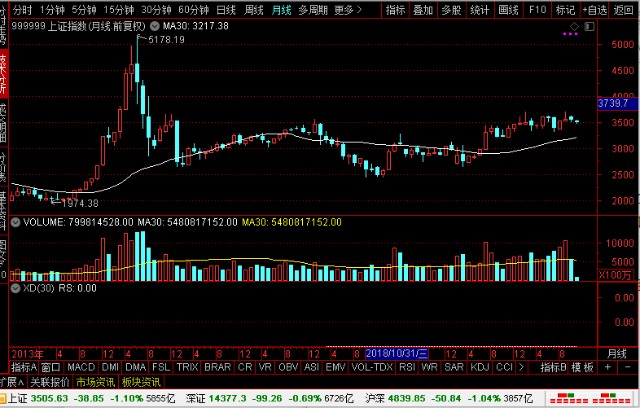This screenshot has width=640, height=408.
Task: Activate the 画线 drawing tools
Action: tap(509, 10)
